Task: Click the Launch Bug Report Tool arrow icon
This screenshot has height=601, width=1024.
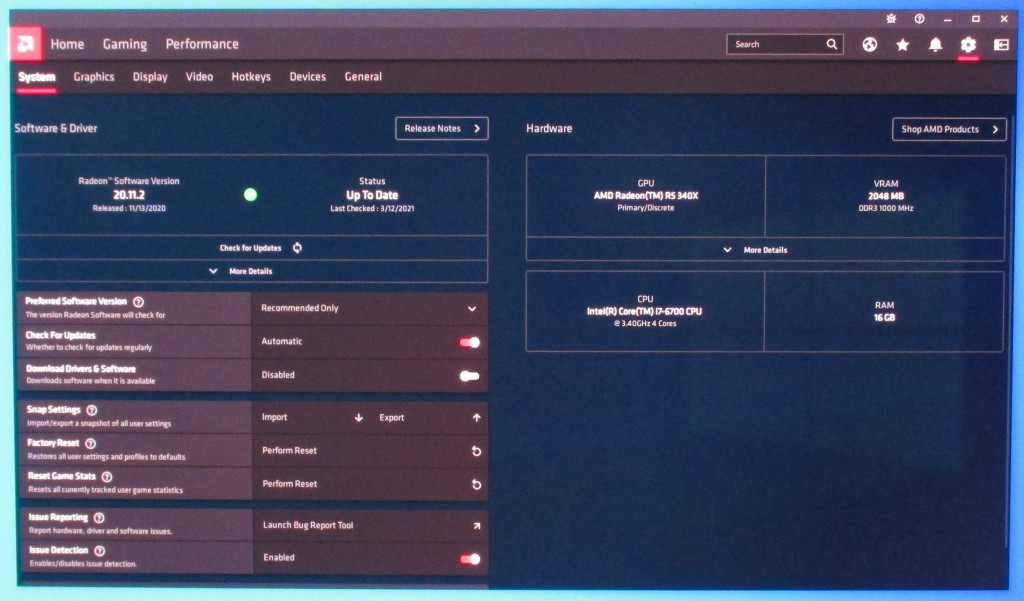Action: tap(477, 525)
